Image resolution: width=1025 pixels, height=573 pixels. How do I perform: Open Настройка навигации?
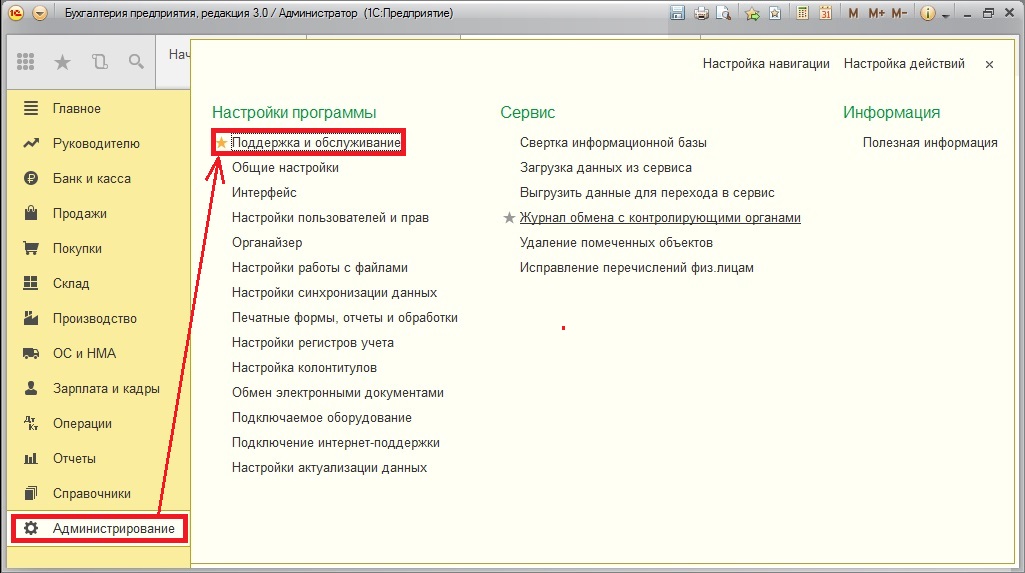(766, 63)
